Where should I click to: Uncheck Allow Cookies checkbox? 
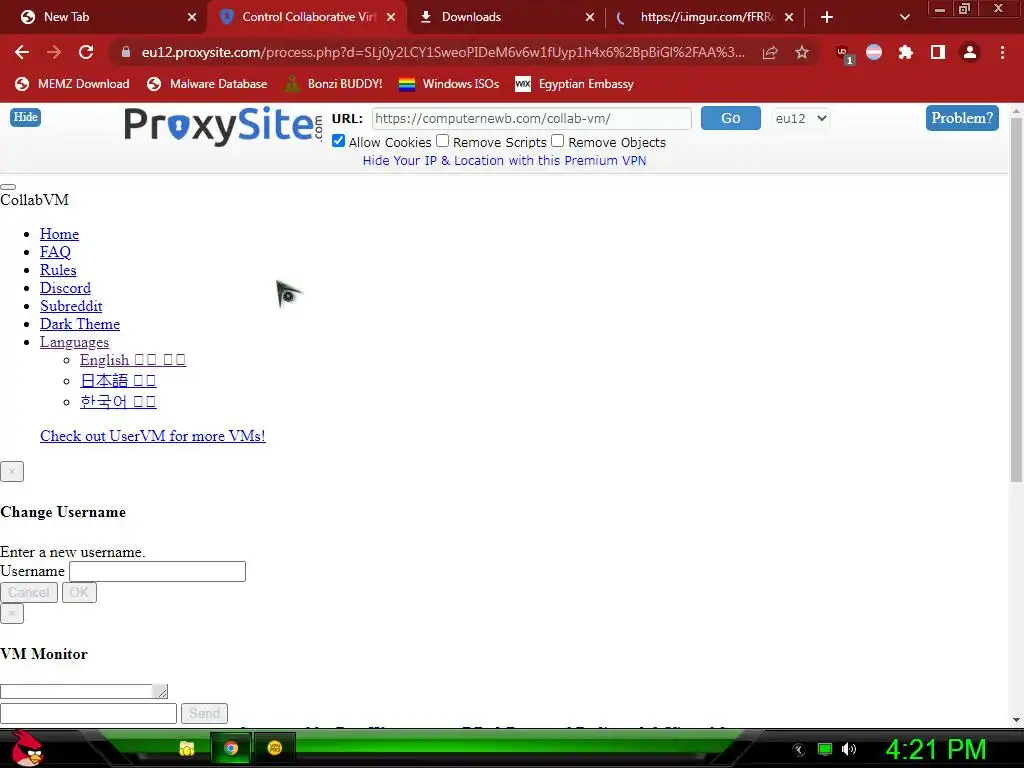[x=338, y=141]
